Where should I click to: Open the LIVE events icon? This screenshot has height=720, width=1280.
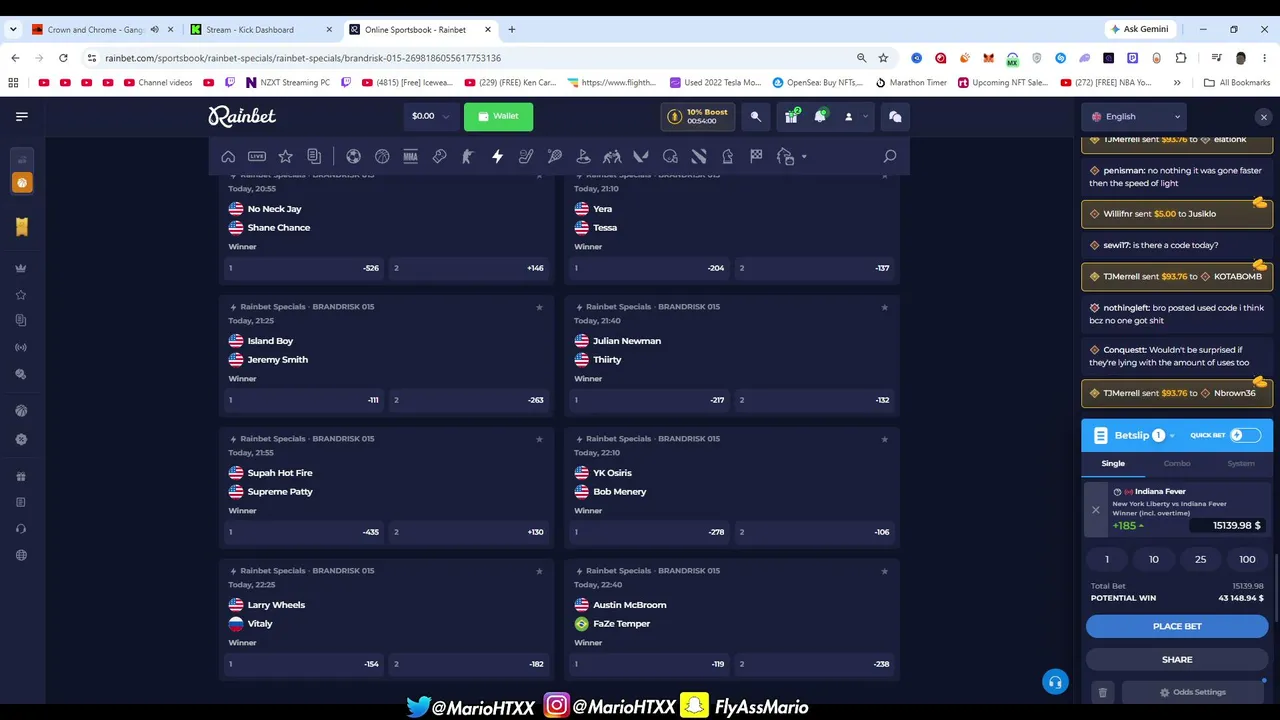(x=257, y=156)
